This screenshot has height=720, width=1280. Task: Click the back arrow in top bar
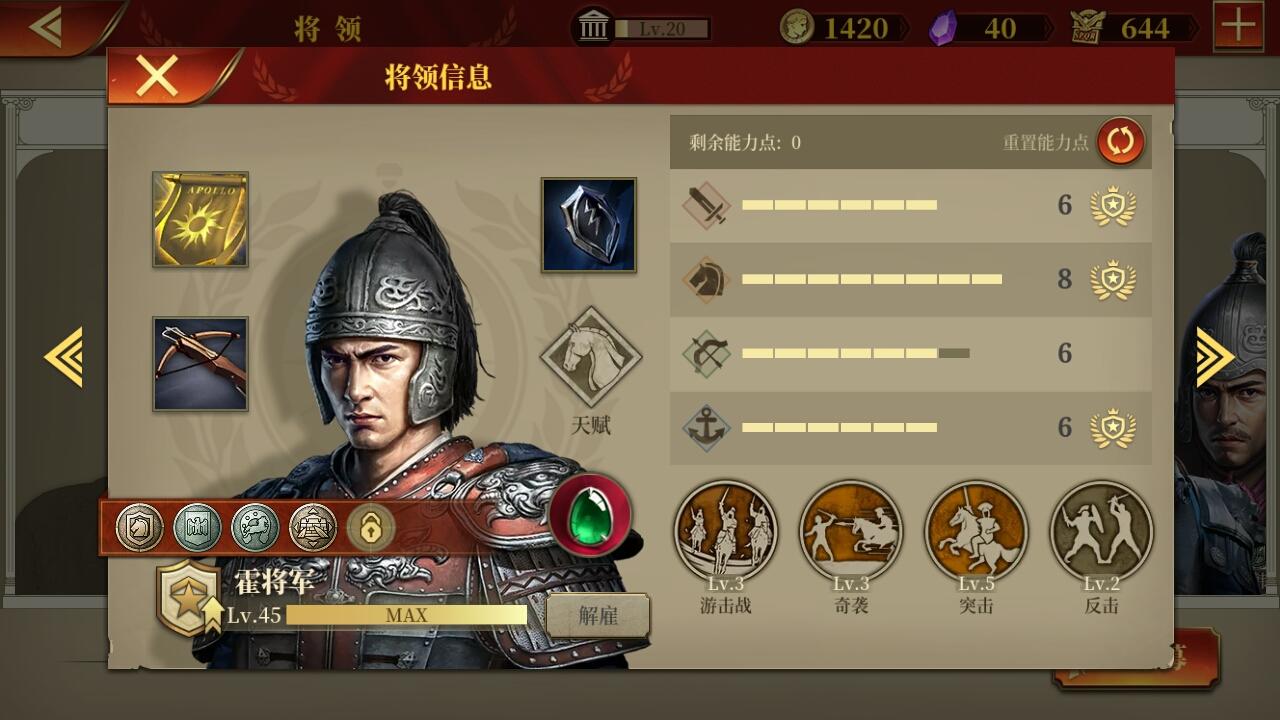(45, 27)
